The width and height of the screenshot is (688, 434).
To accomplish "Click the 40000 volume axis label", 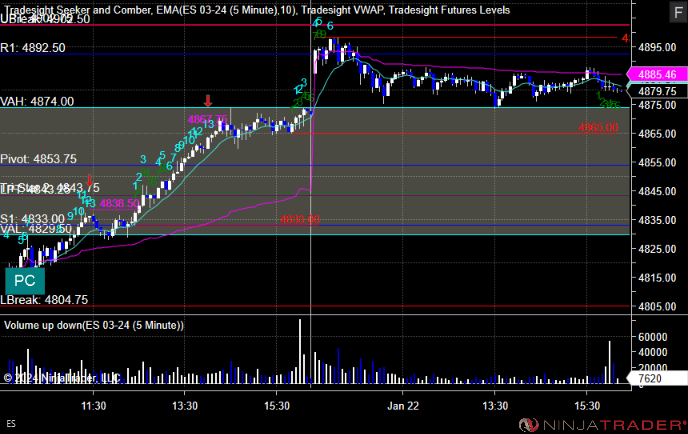I will pyautogui.click(x=653, y=352).
